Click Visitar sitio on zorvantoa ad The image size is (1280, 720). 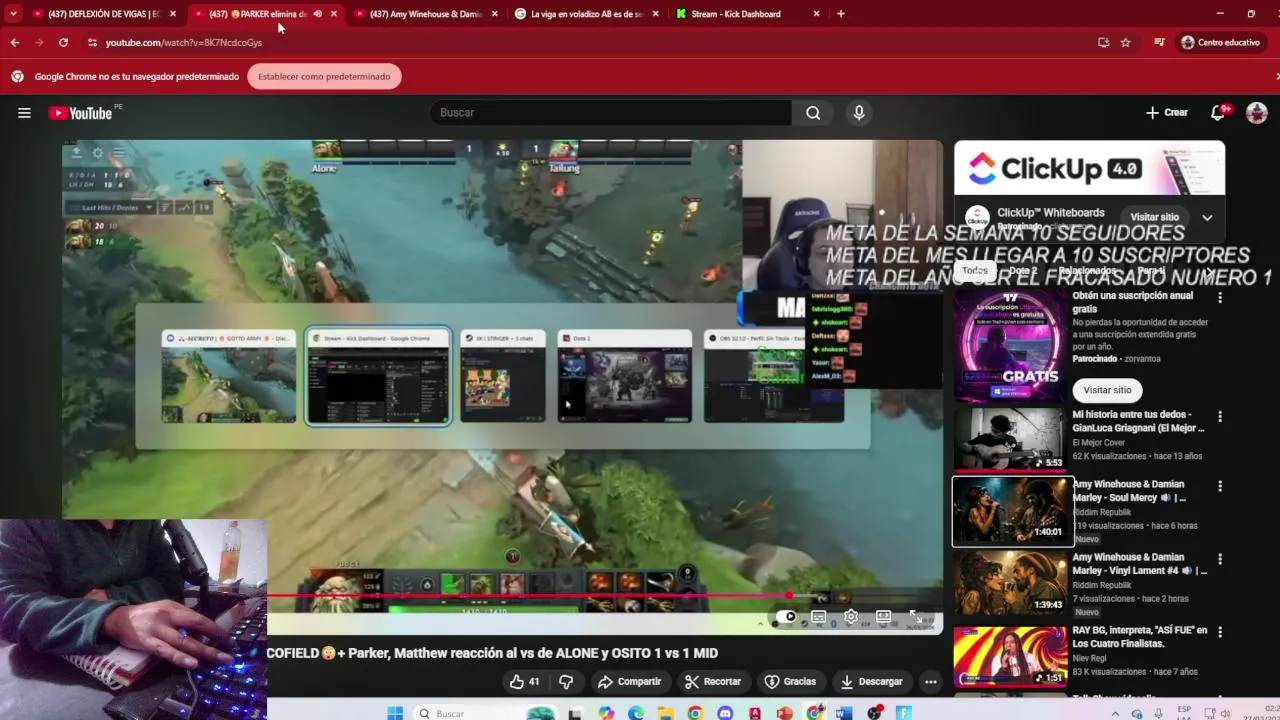click(1107, 390)
